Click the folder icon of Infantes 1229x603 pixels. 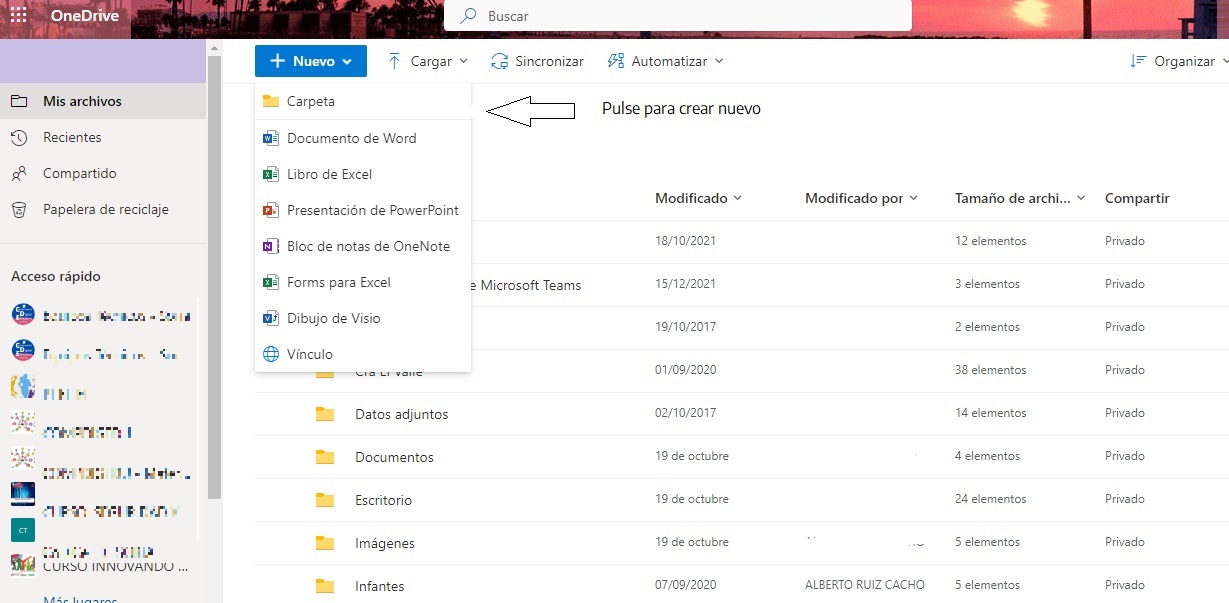pos(324,585)
